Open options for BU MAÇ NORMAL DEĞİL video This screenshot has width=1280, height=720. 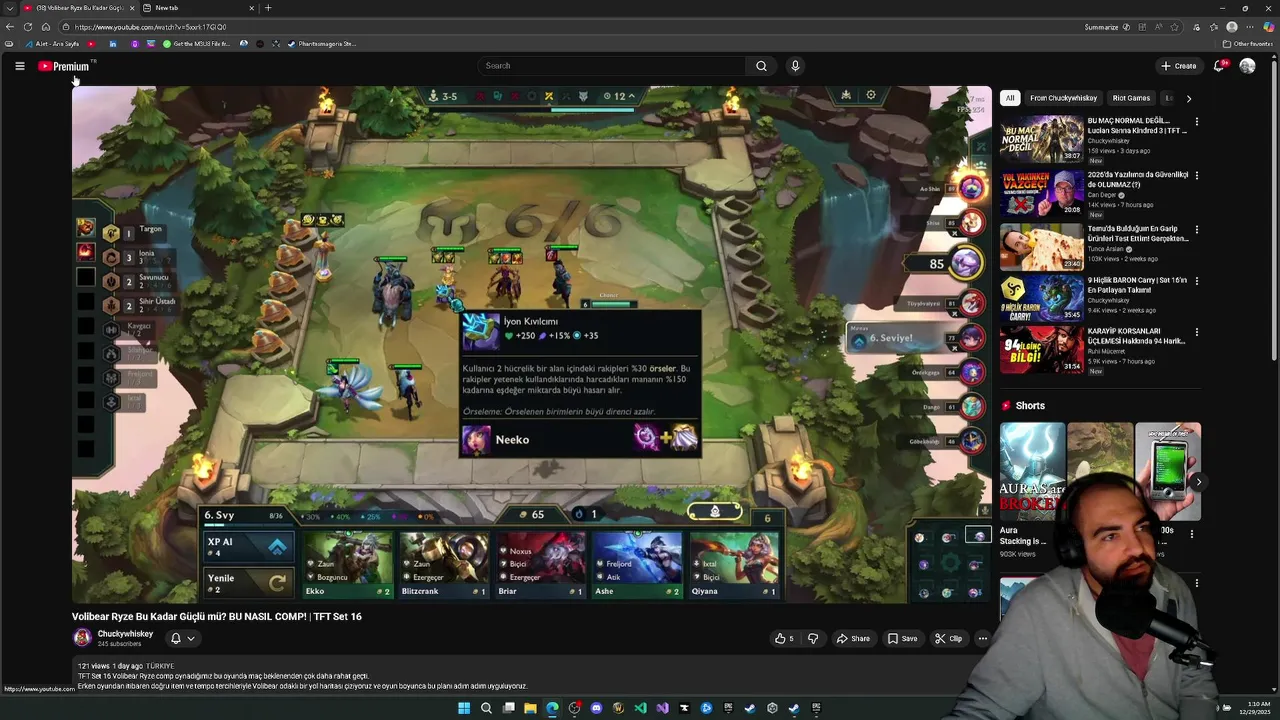tap(1196, 122)
